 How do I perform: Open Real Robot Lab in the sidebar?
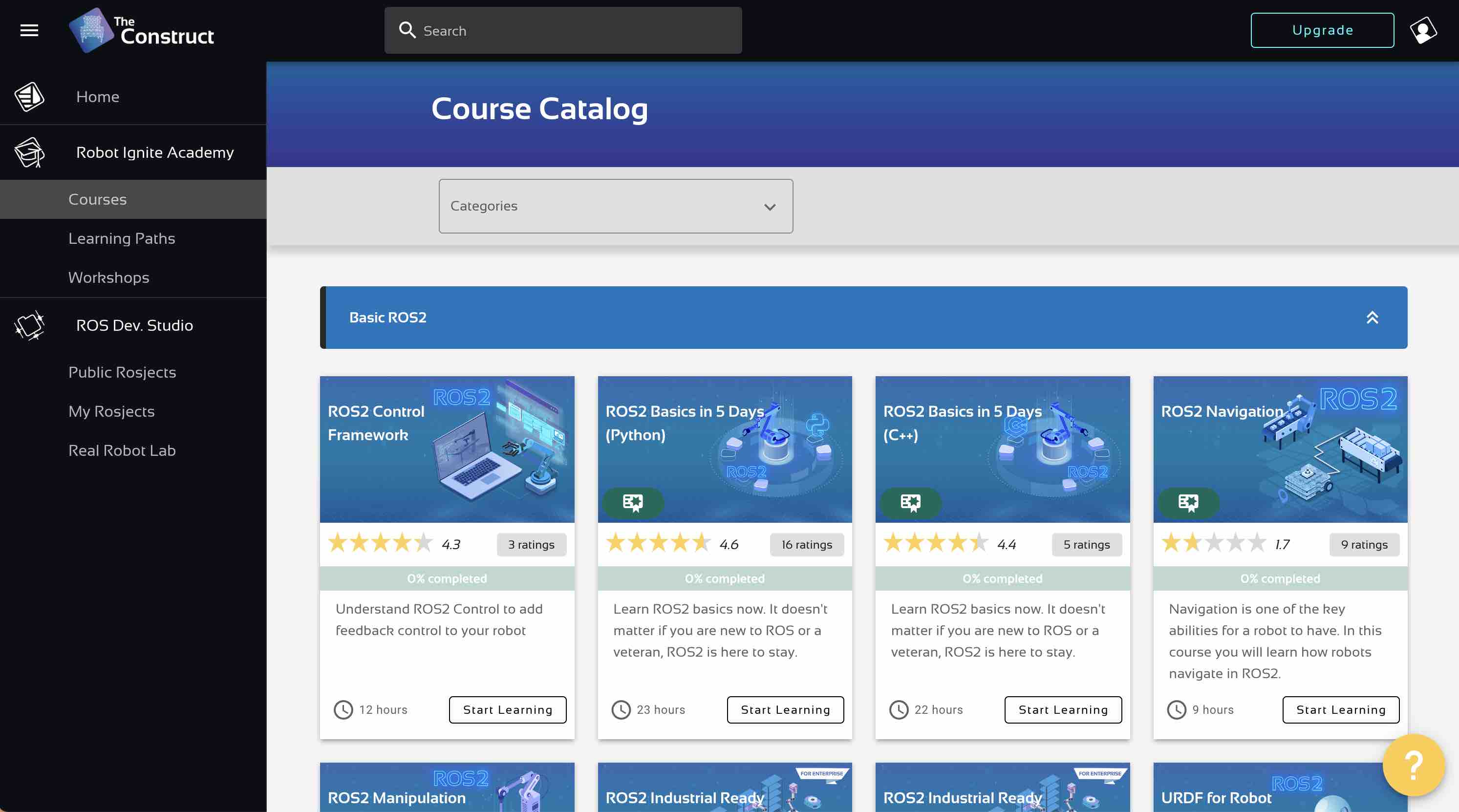point(133,450)
